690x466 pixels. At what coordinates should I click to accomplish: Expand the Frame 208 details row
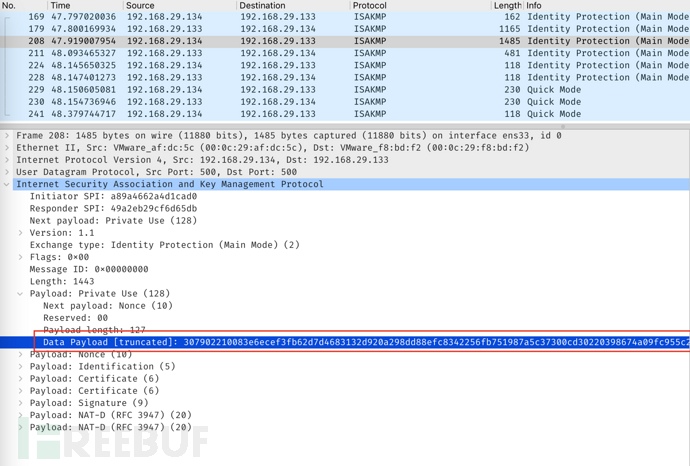coord(7,136)
